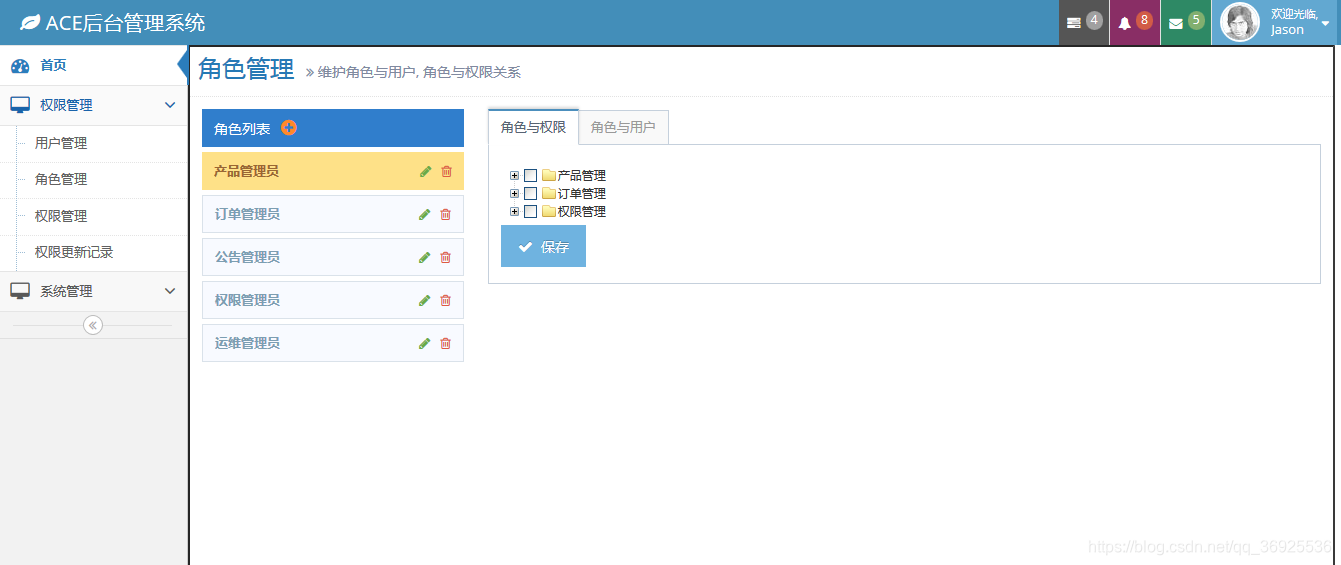The height and width of the screenshot is (565, 1341).
Task: Select the 运维管理员 role row
Action: 333,343
